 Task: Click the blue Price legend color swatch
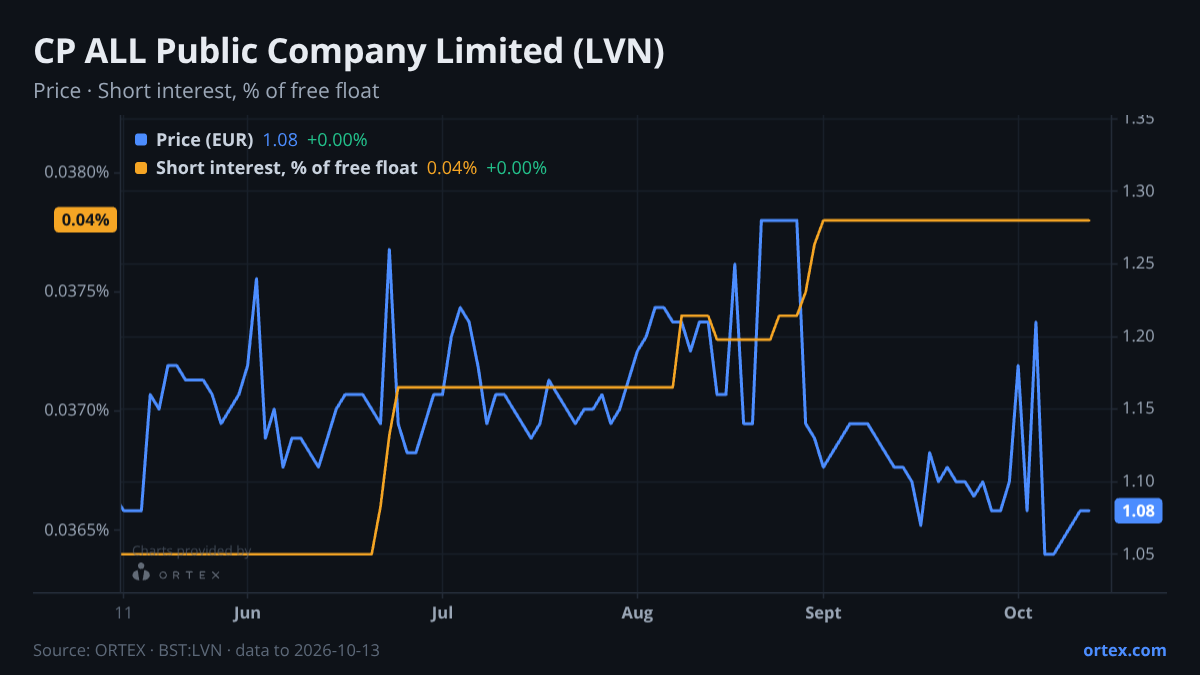click(x=140, y=140)
